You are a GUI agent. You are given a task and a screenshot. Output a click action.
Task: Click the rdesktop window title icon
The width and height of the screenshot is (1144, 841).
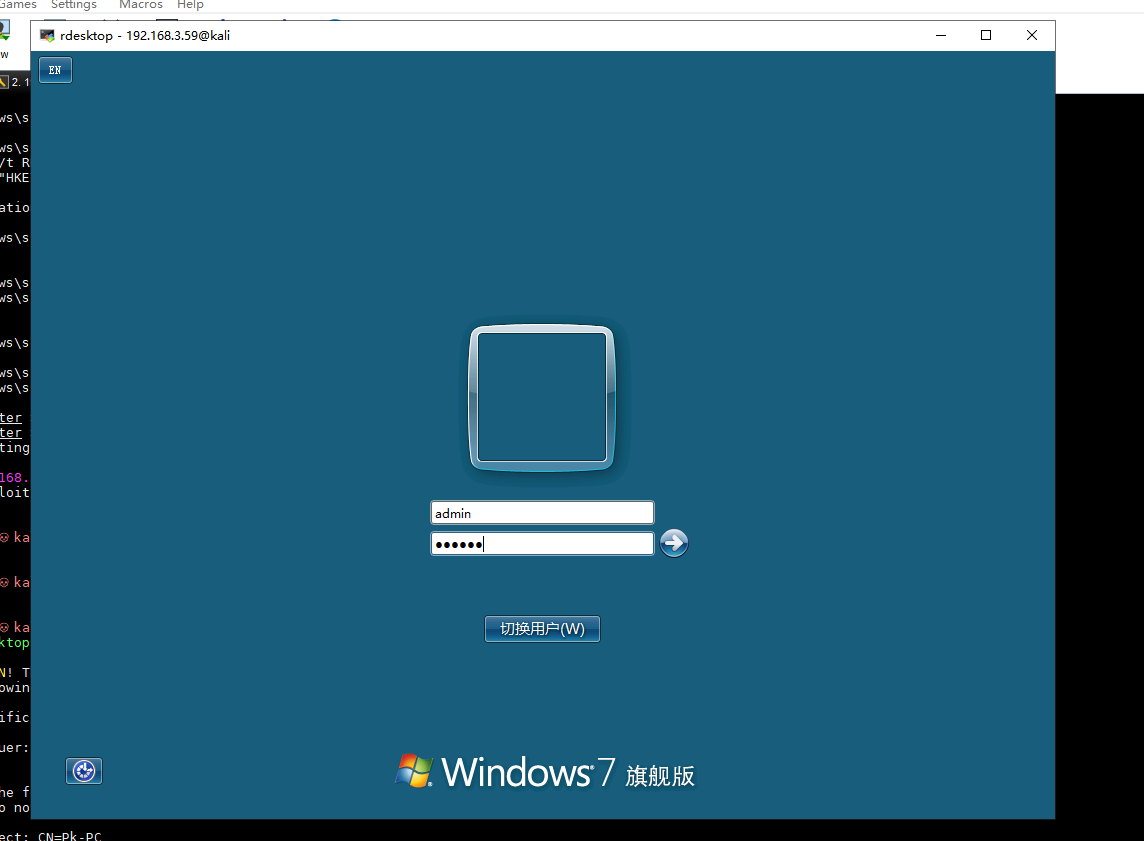[47, 36]
